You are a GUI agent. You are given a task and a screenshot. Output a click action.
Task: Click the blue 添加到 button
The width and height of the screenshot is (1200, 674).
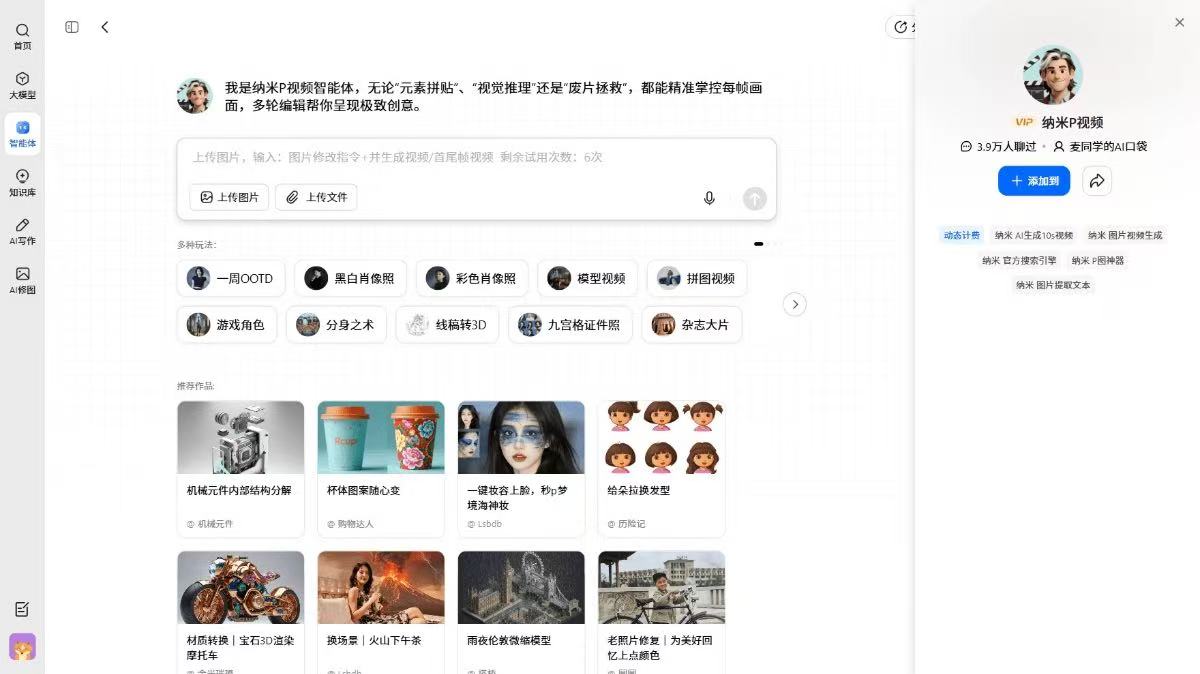[x=1034, y=181]
